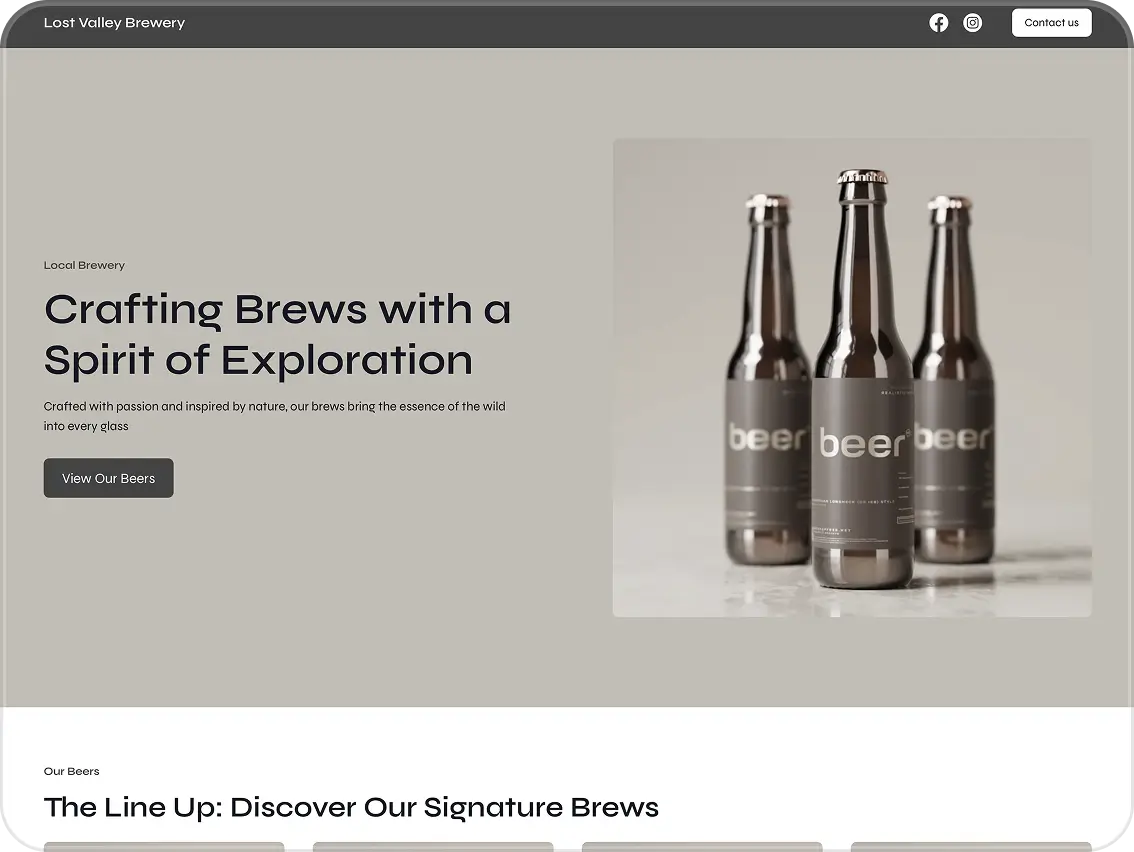The width and height of the screenshot is (1134, 852).
Task: Open the fourth signature brew card
Action: [971, 847]
